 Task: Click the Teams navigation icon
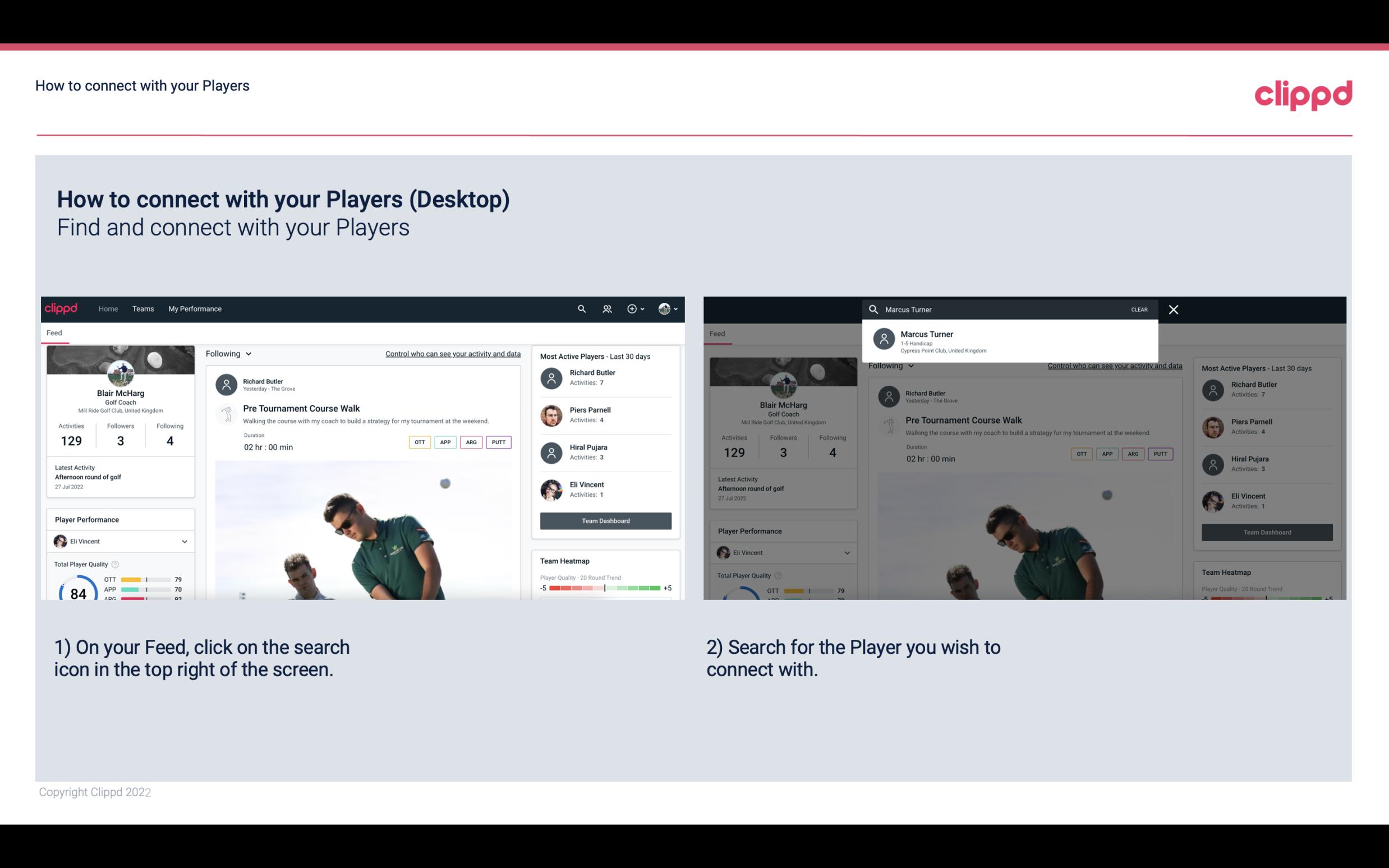[x=143, y=308]
